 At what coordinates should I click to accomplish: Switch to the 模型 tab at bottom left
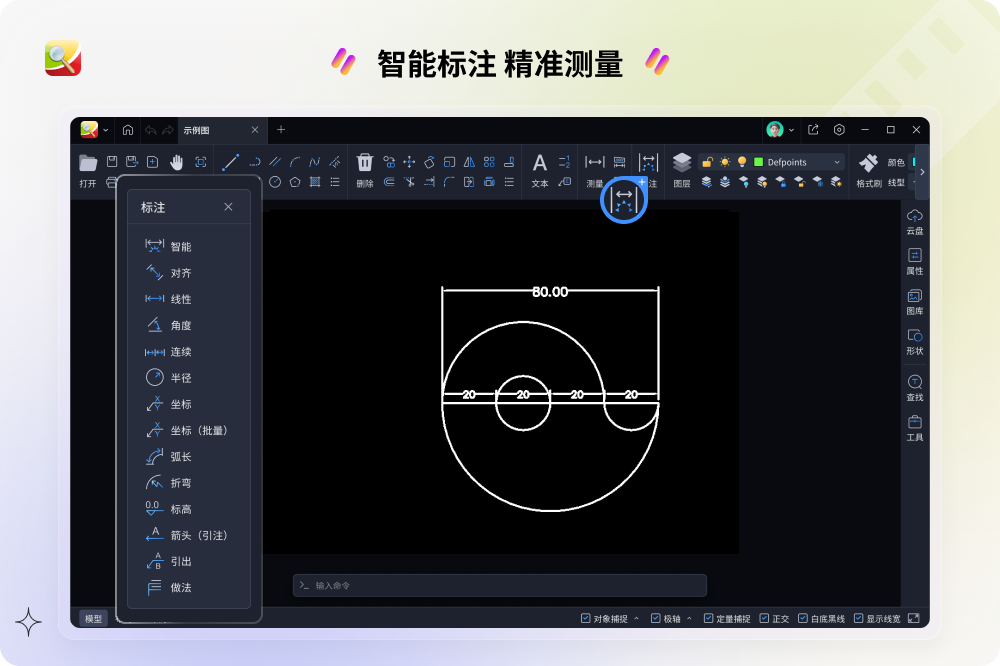click(x=92, y=618)
